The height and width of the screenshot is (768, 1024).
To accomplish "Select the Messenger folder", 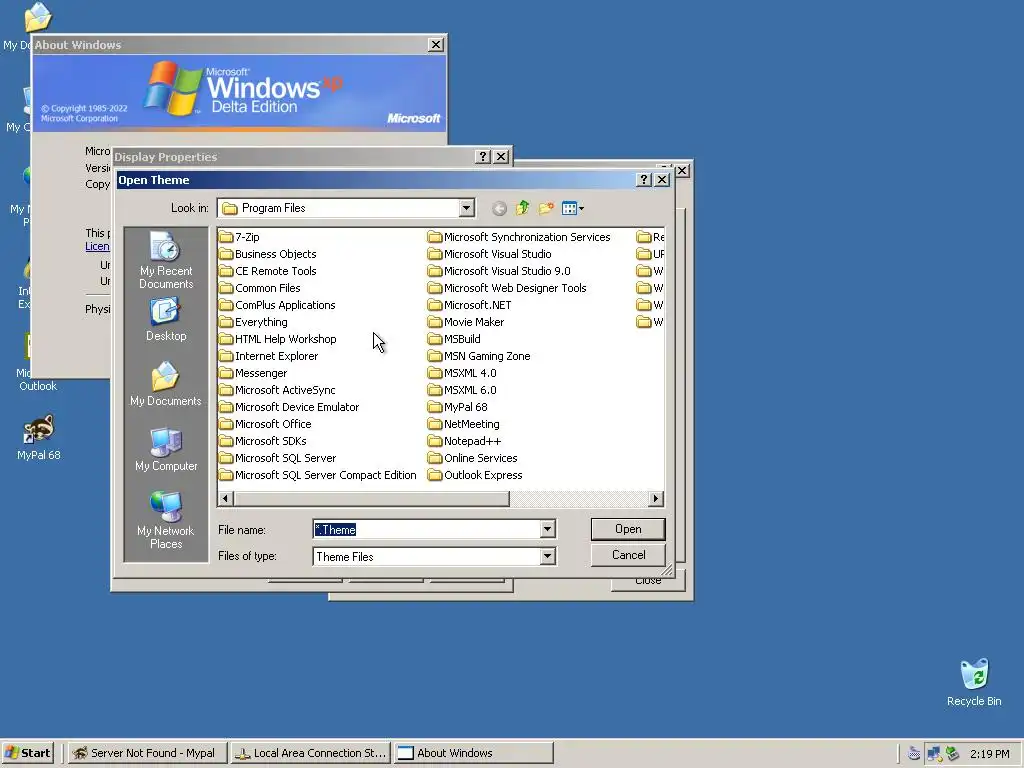I will (x=253, y=373).
